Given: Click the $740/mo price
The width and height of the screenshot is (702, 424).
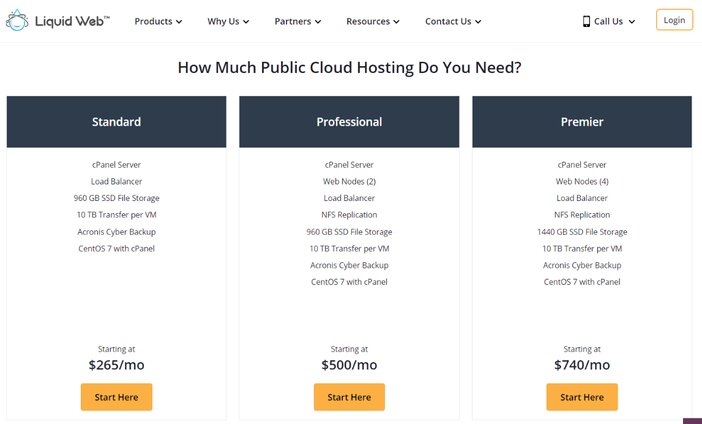Looking at the screenshot, I should point(582,365).
